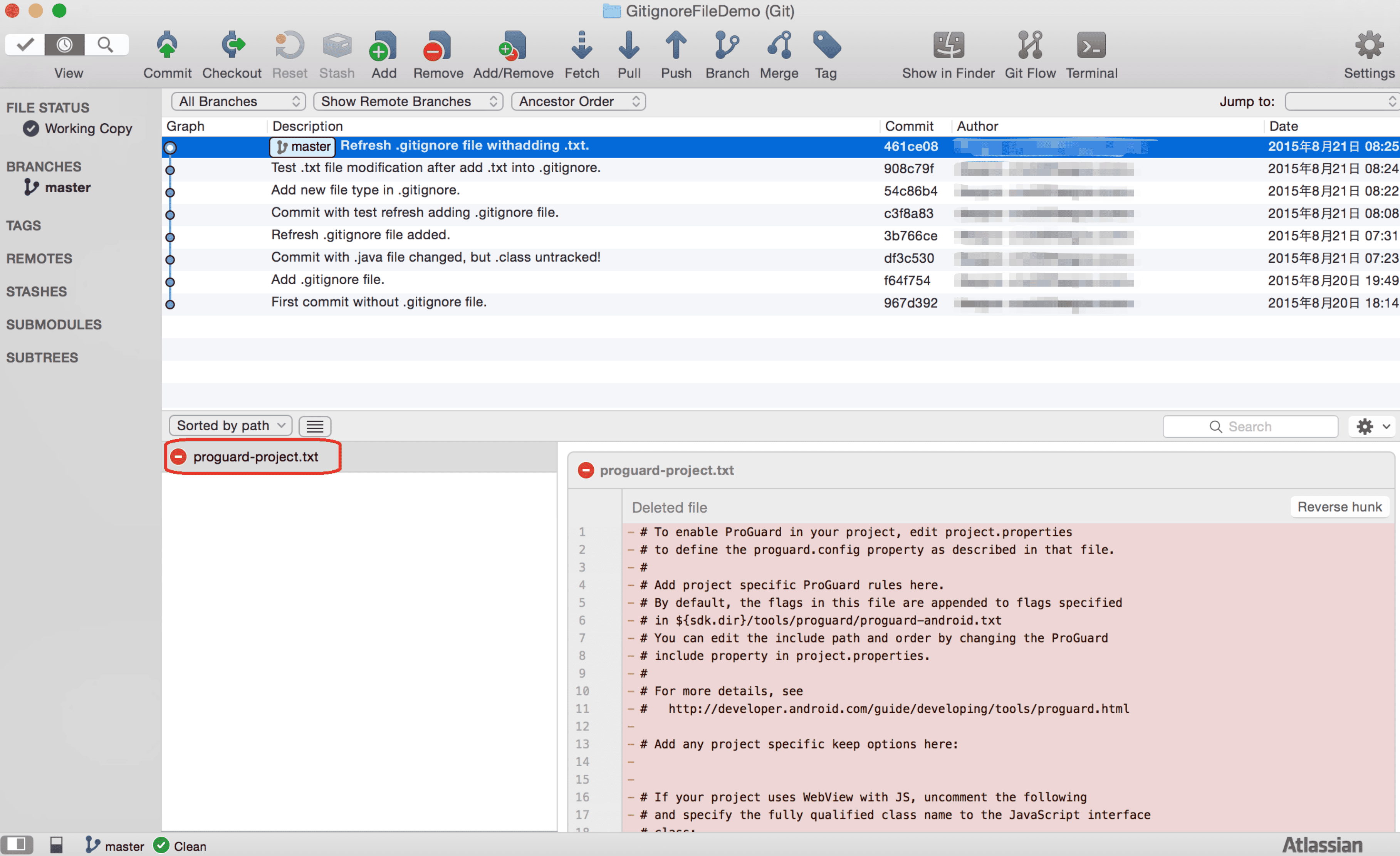Click the master branch indicator in status bar
The width and height of the screenshot is (1400, 856).
(x=114, y=845)
